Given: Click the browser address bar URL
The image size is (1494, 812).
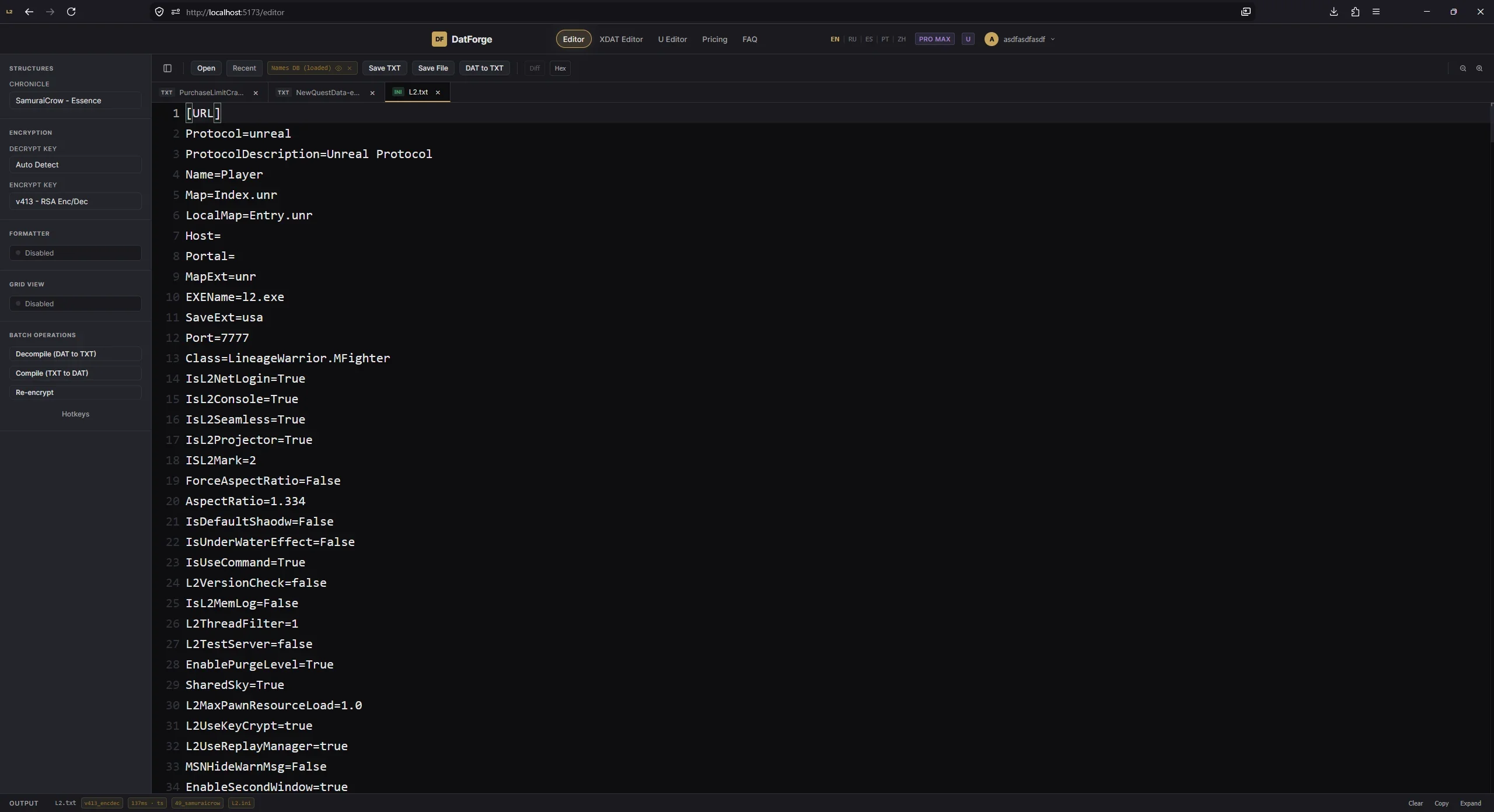Looking at the screenshot, I should (x=235, y=12).
